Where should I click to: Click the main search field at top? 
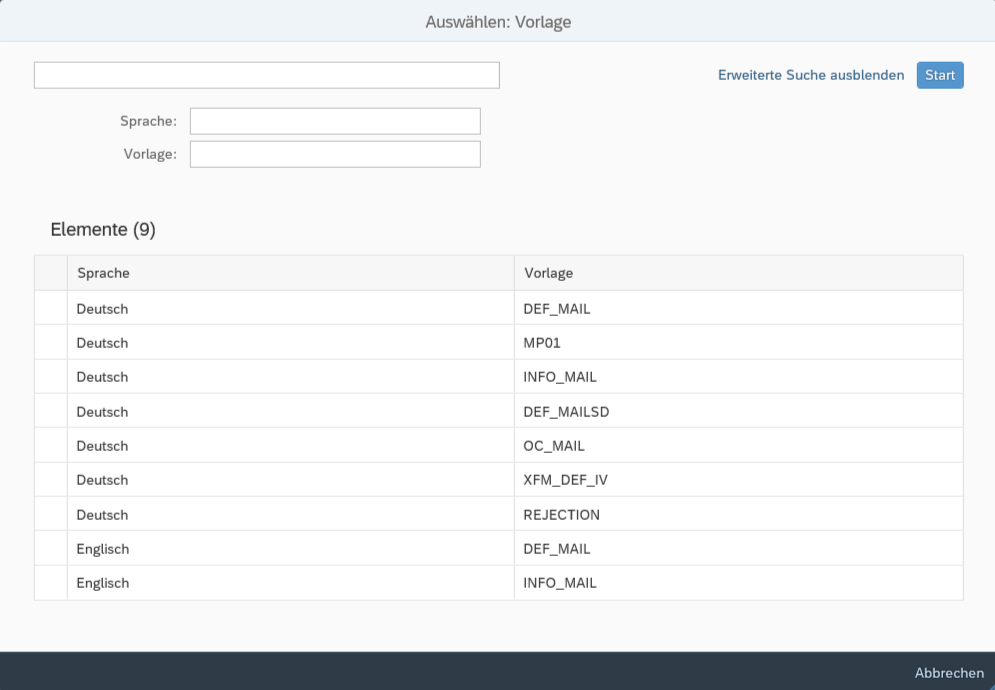266,75
